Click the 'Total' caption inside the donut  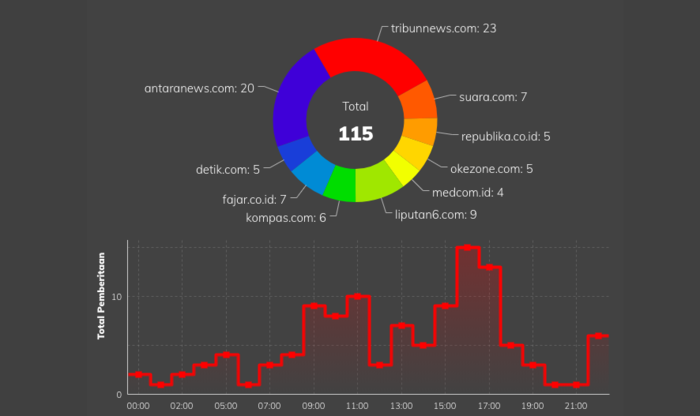click(x=355, y=107)
